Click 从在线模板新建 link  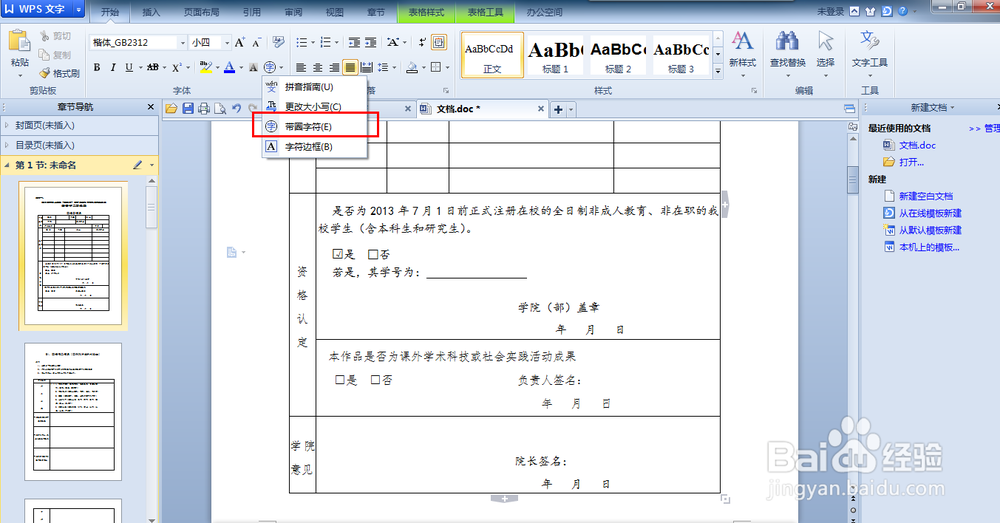click(930, 213)
